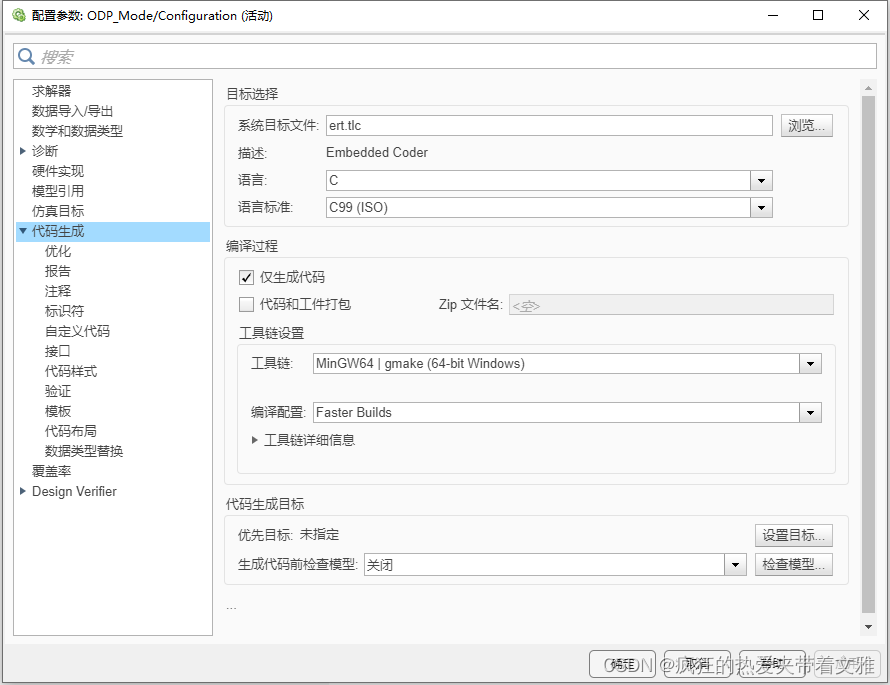Open 数据导入/导出 settings page

(73, 111)
